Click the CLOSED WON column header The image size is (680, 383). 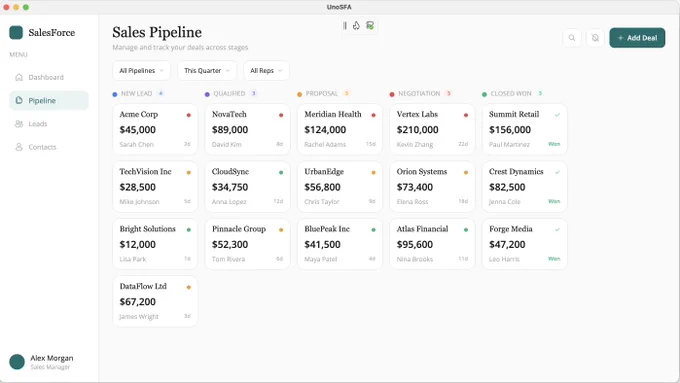click(511, 94)
